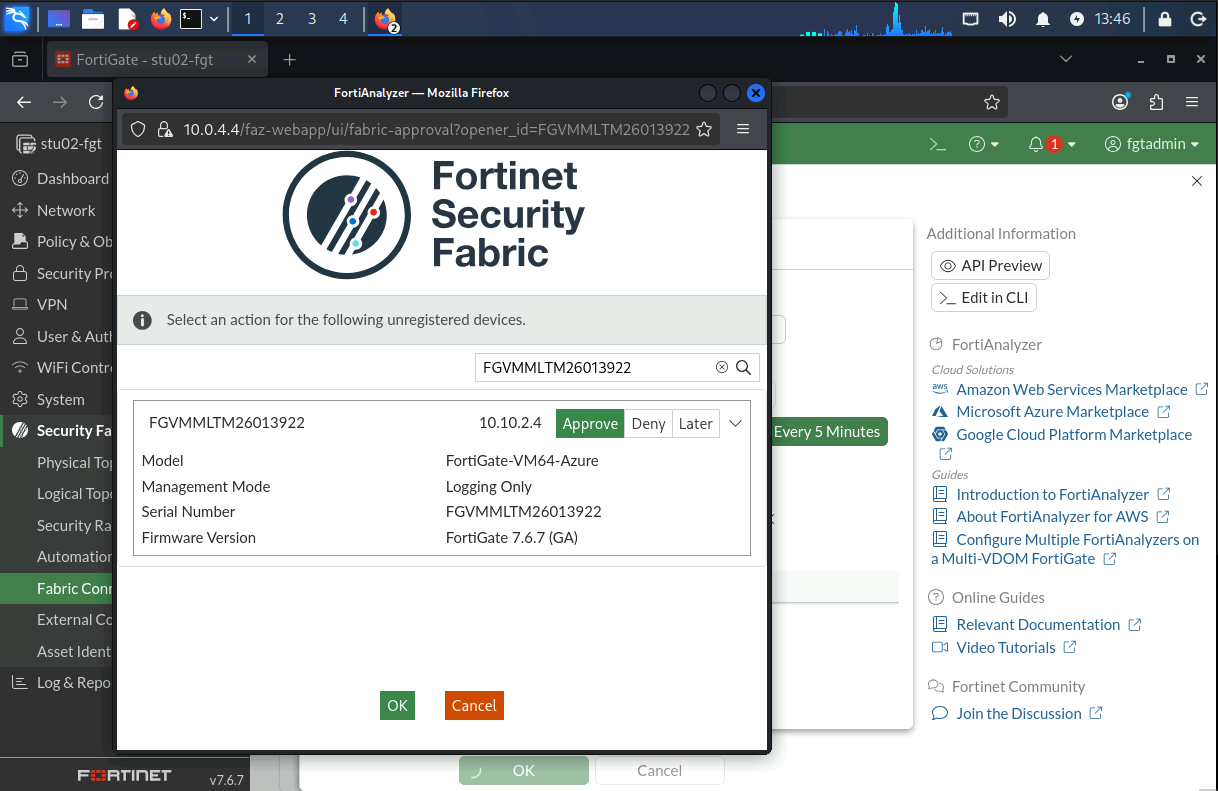The image size is (1218, 791).
Task: Open the Amazon Web Services Marketplace link
Action: [1071, 389]
